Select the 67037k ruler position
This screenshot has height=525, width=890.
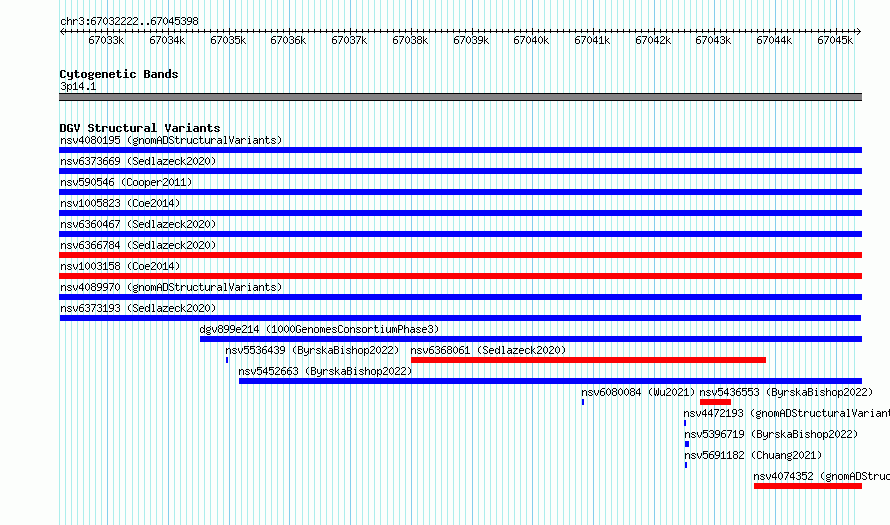tap(349, 40)
